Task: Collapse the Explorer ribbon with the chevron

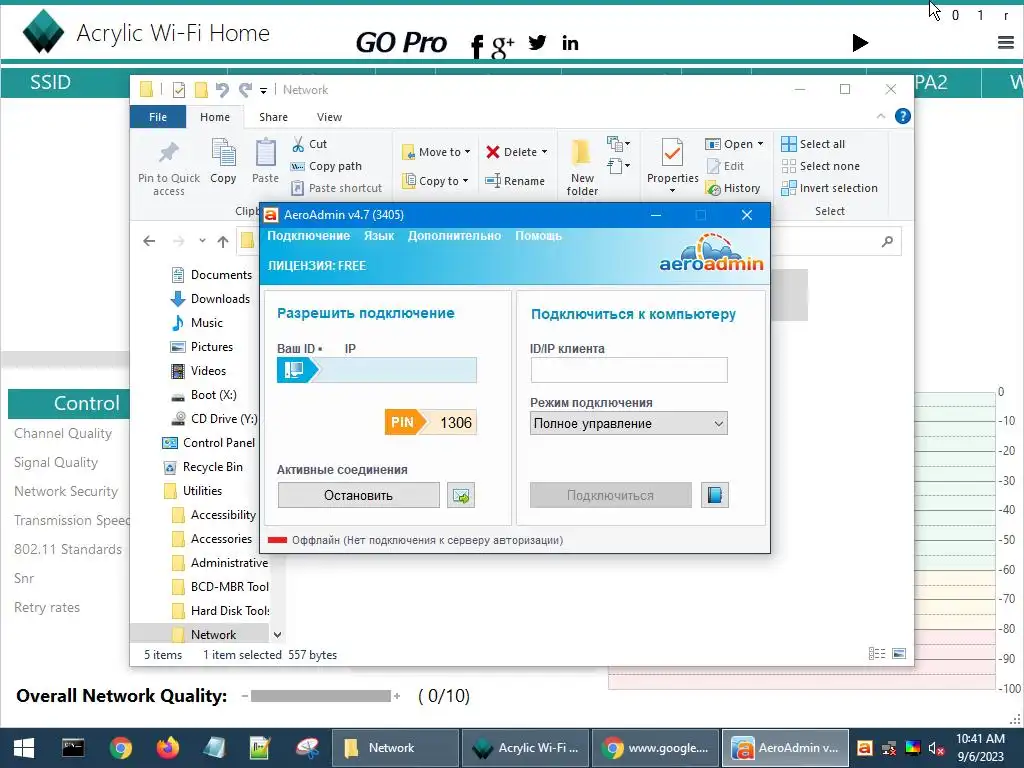Action: [880, 116]
